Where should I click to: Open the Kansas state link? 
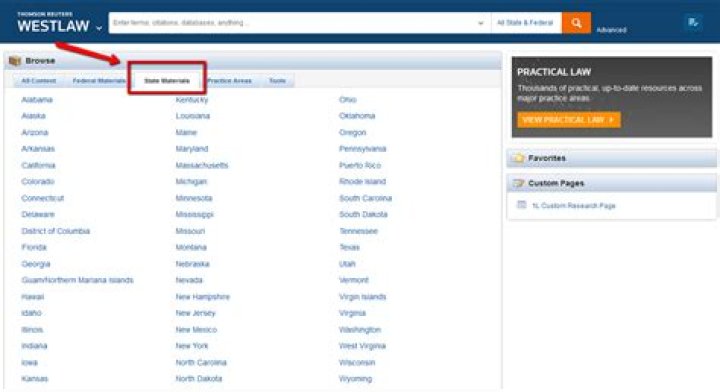[x=34, y=379]
